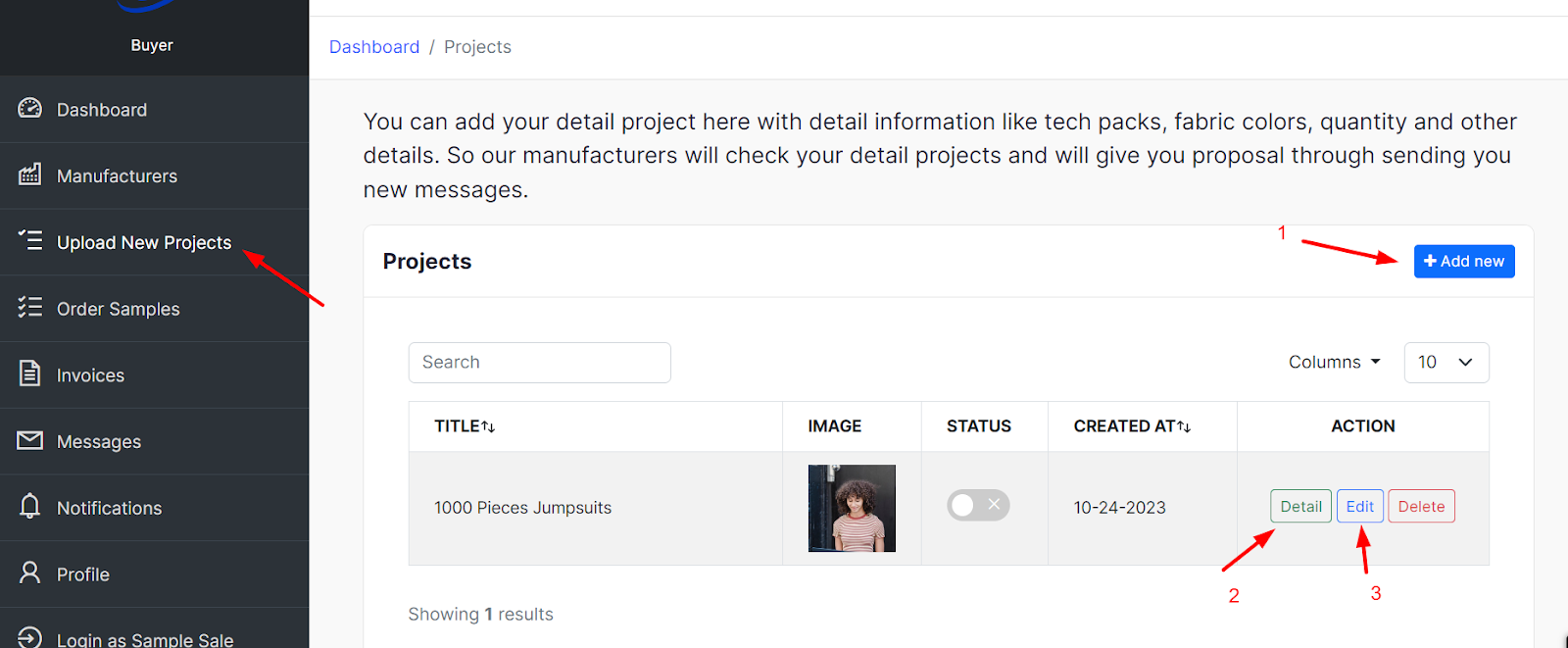Click the Dashboard gauge icon in sidebar
The image size is (1568, 648).
point(30,109)
